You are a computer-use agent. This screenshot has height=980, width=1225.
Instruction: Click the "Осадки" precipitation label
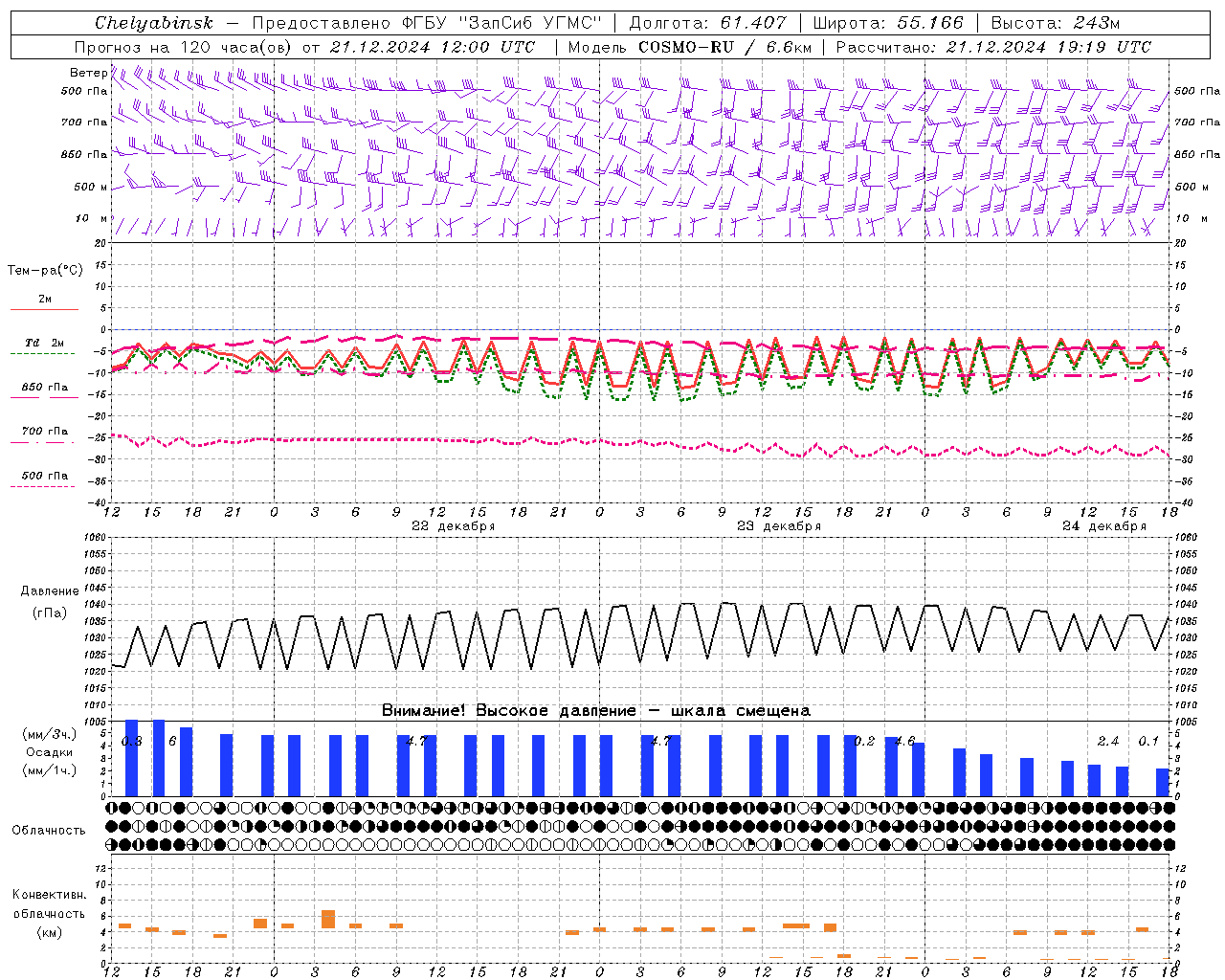tap(49, 753)
